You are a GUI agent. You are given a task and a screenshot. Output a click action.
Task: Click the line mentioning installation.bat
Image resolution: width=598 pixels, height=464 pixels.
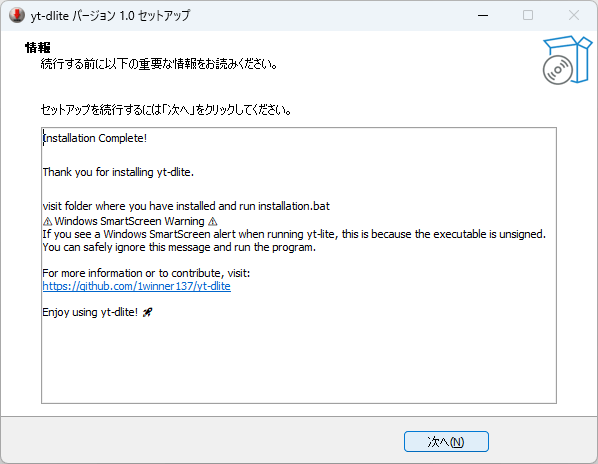pyautogui.click(x=186, y=206)
